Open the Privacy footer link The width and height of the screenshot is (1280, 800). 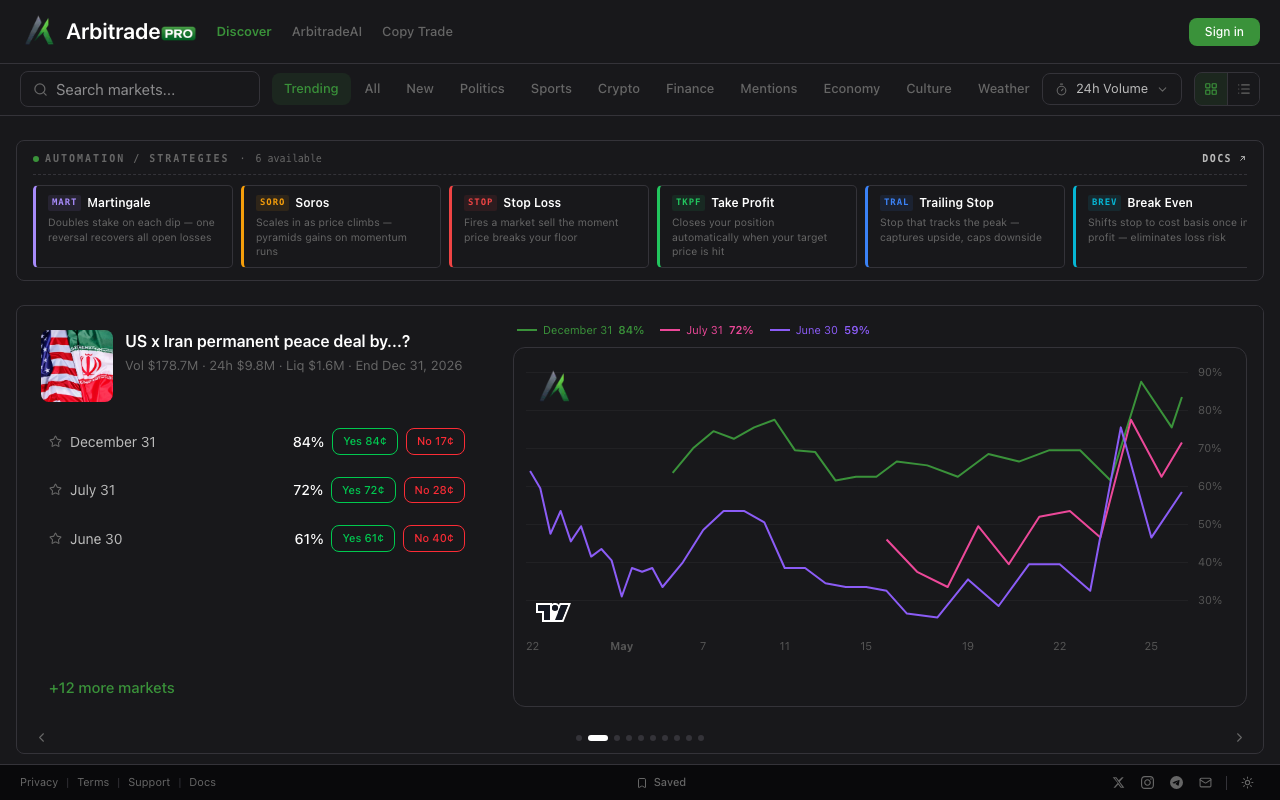coord(39,782)
